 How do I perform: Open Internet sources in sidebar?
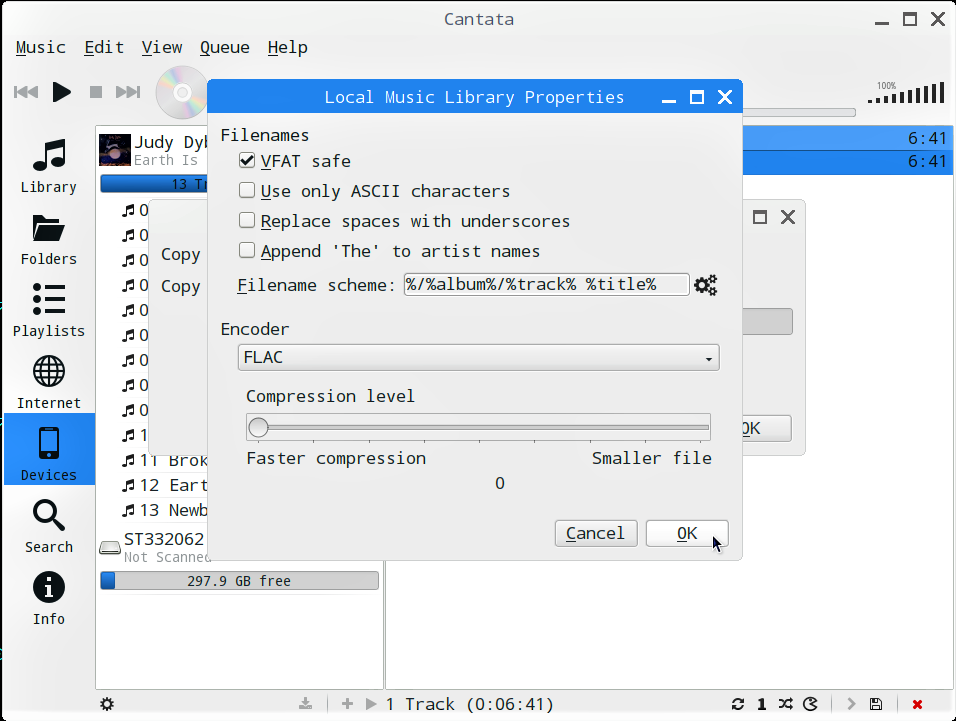coord(49,382)
